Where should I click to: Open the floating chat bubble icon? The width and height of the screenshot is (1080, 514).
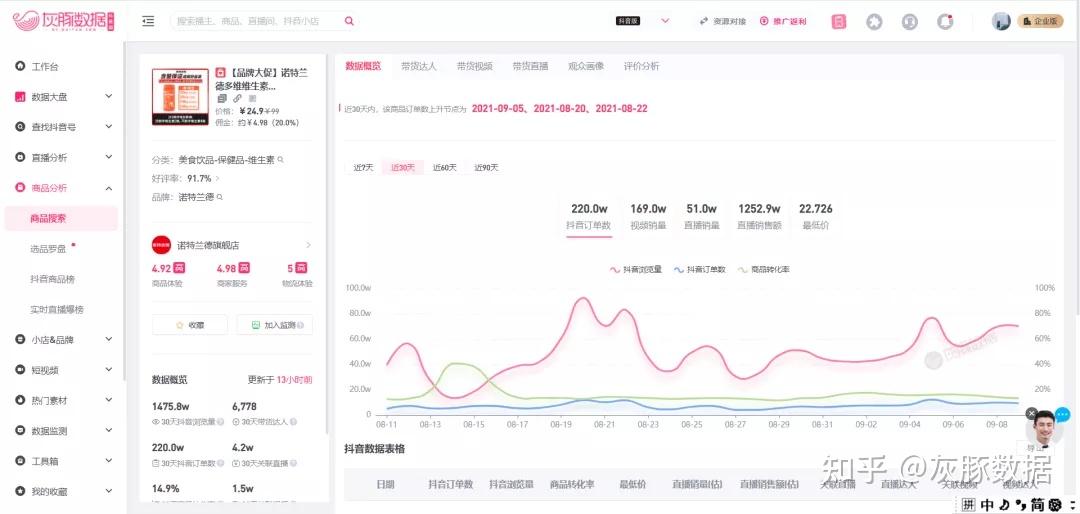pyautogui.click(x=1063, y=415)
